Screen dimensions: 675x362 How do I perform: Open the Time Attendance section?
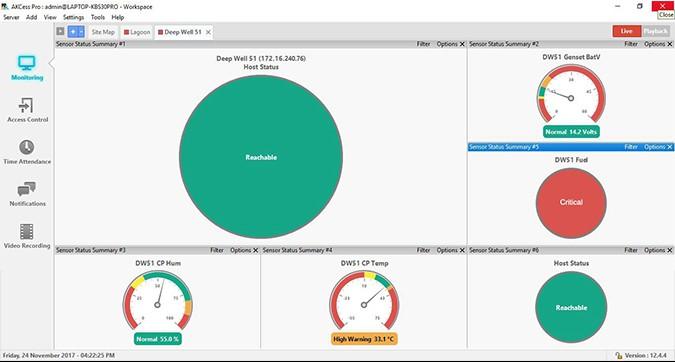tap(27, 152)
